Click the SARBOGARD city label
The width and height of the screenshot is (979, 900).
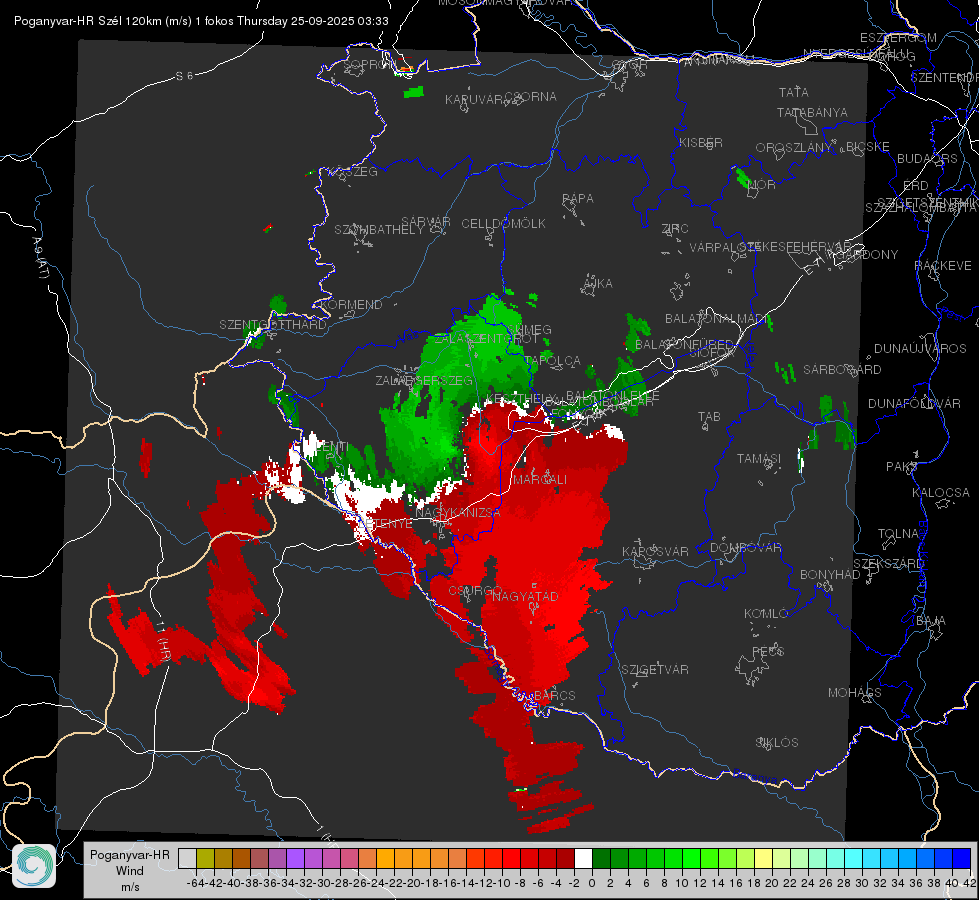coord(842,370)
